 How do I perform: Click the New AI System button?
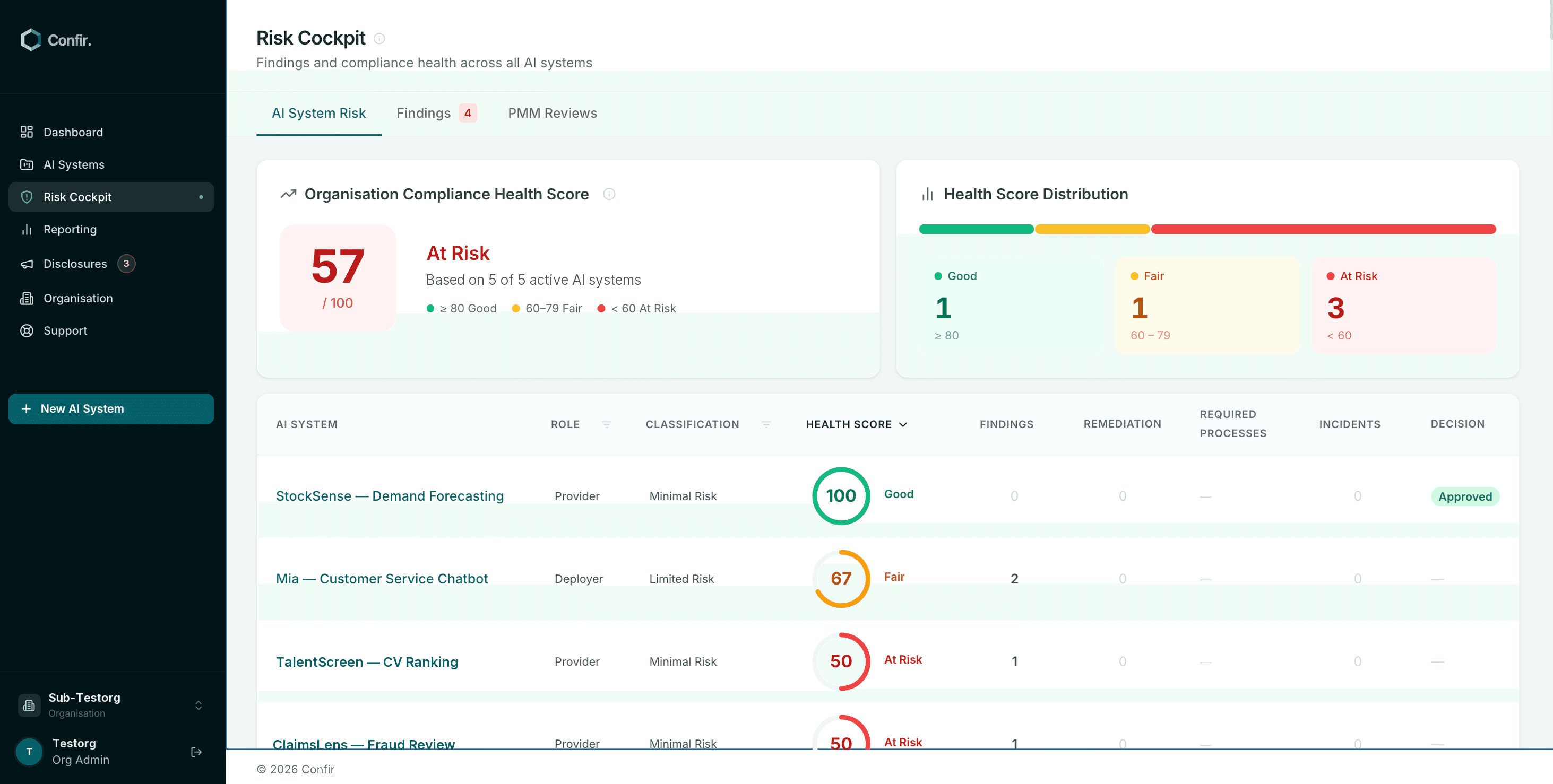pos(111,408)
